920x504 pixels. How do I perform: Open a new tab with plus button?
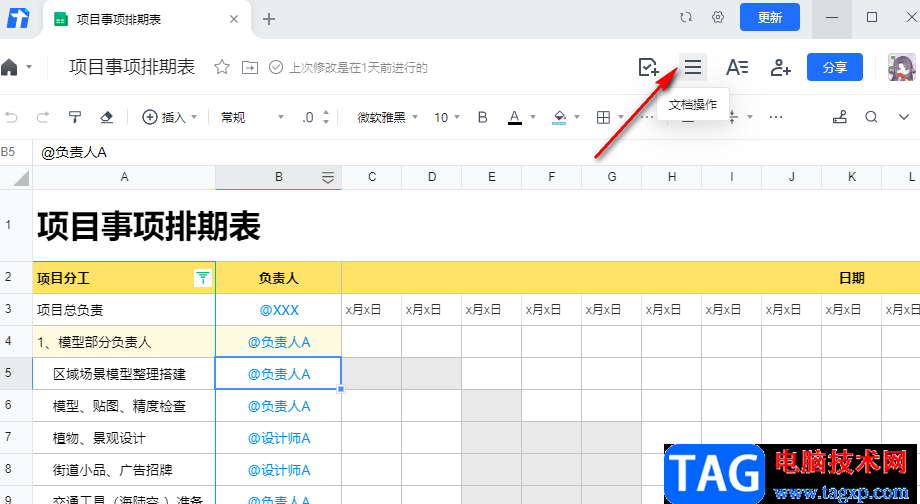tap(269, 19)
